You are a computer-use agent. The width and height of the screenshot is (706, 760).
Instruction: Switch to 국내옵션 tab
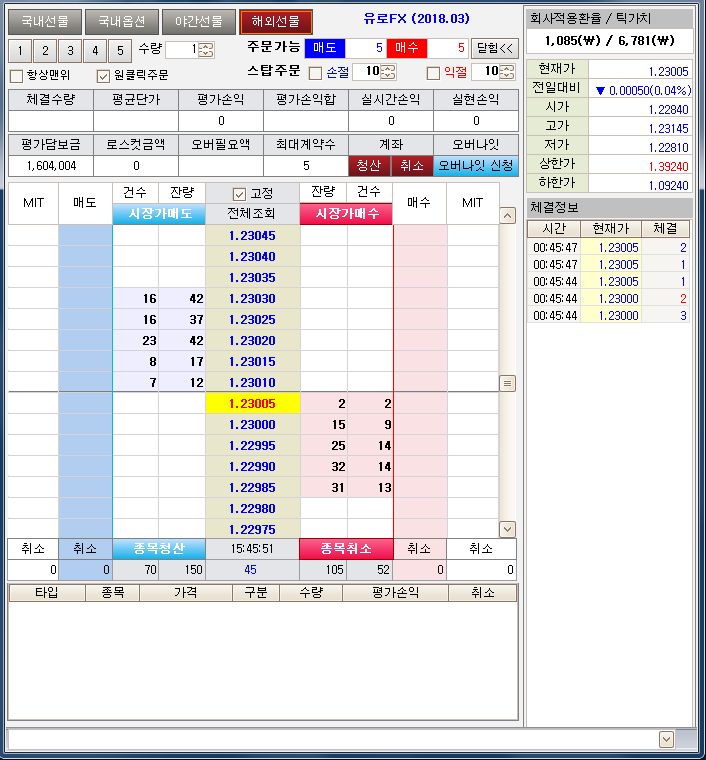(x=122, y=21)
